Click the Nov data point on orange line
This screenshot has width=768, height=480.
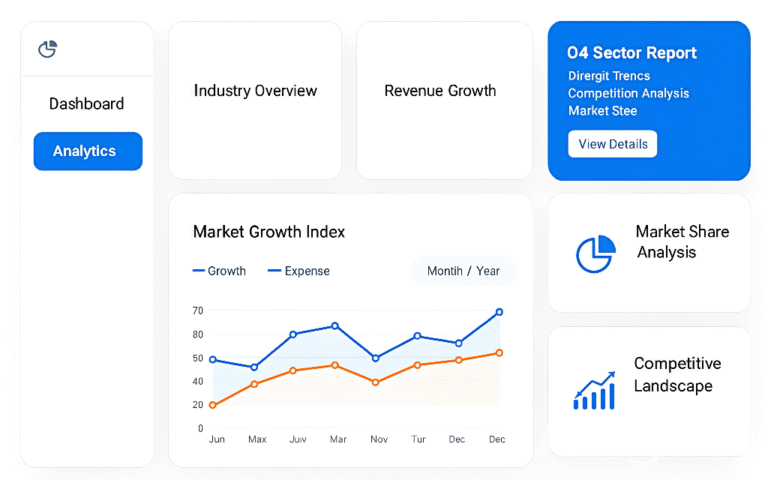point(376,382)
